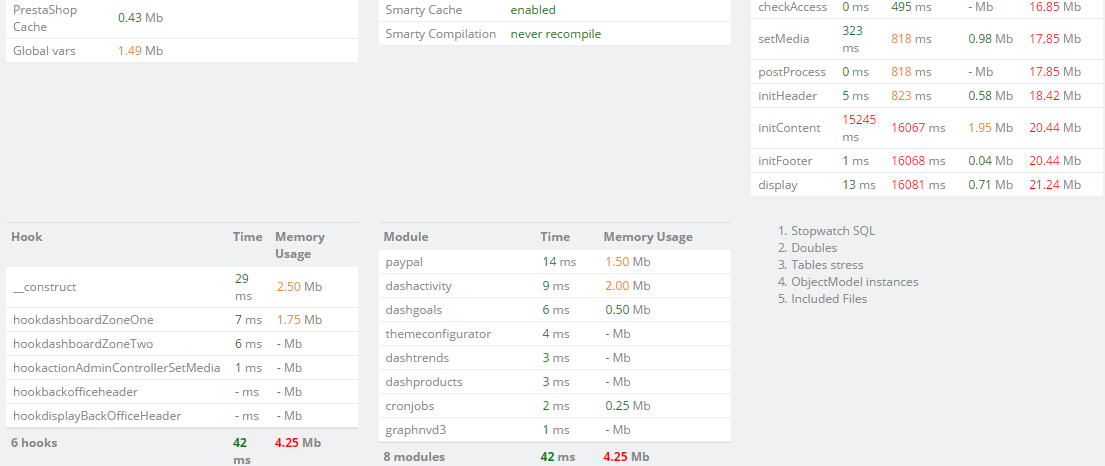Click the Smarty Cache label
The image size is (1105, 466).
424,10
